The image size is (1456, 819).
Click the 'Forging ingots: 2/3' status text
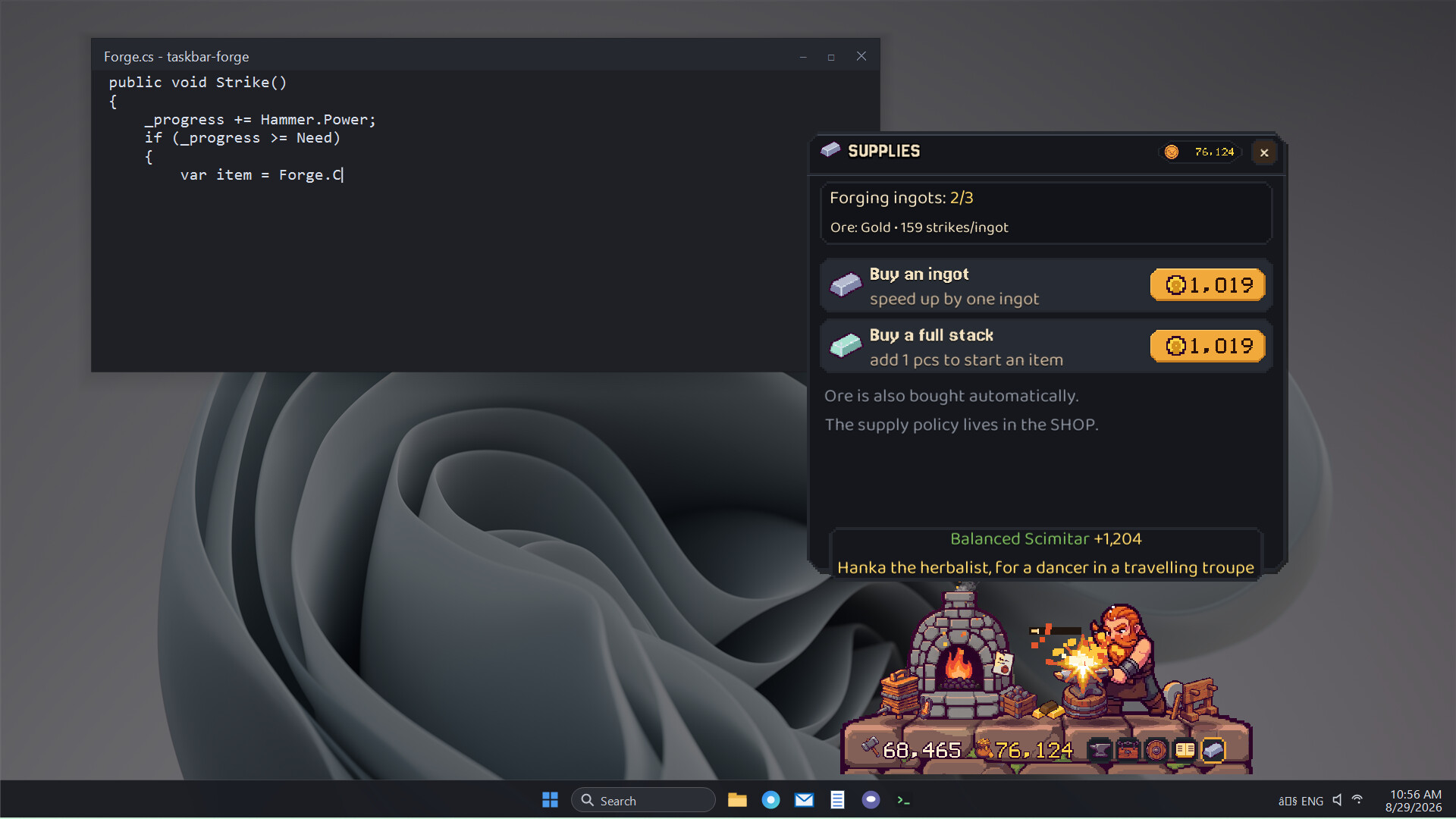tap(901, 198)
